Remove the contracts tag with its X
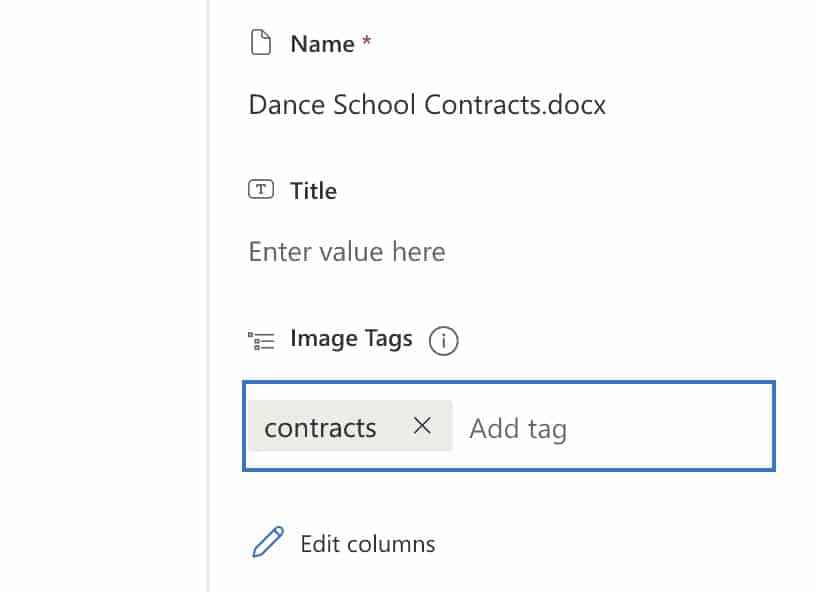This screenshot has height=592, width=816. coord(422,426)
